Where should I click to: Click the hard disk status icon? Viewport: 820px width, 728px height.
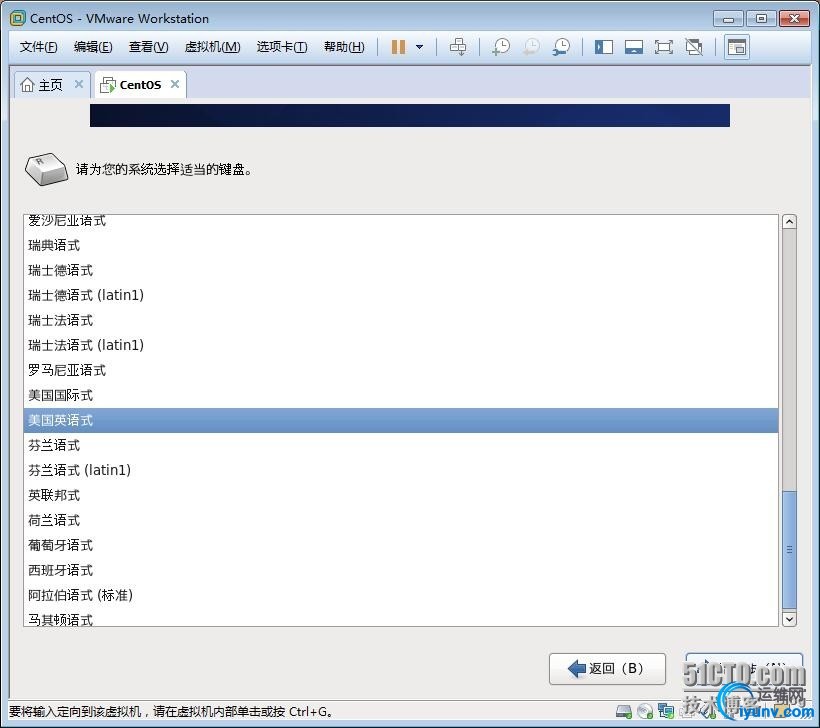point(624,711)
